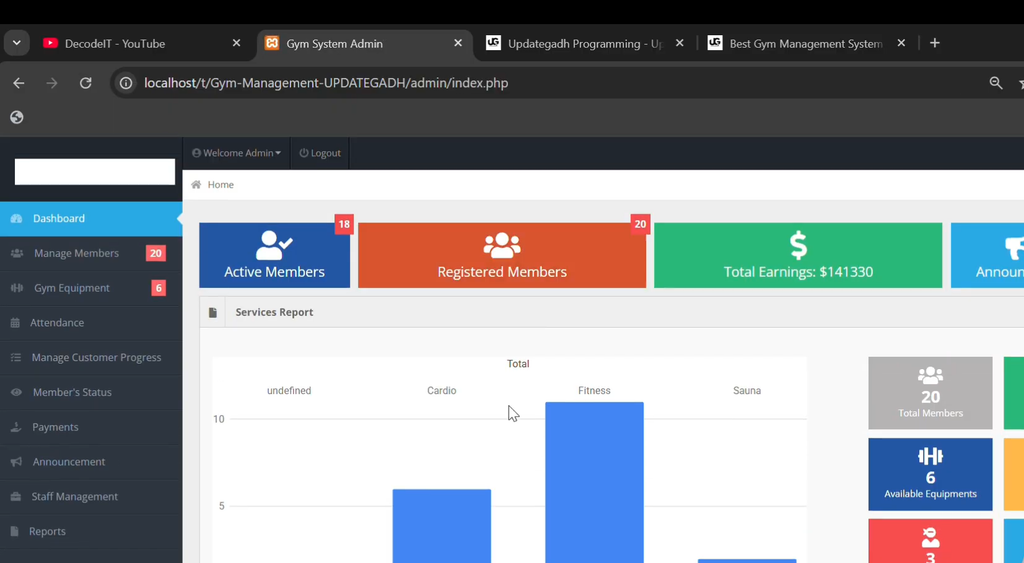Screen dimensions: 1024x563
Task: Open the partially visible Announcements tile
Action: pyautogui.click(x=987, y=255)
